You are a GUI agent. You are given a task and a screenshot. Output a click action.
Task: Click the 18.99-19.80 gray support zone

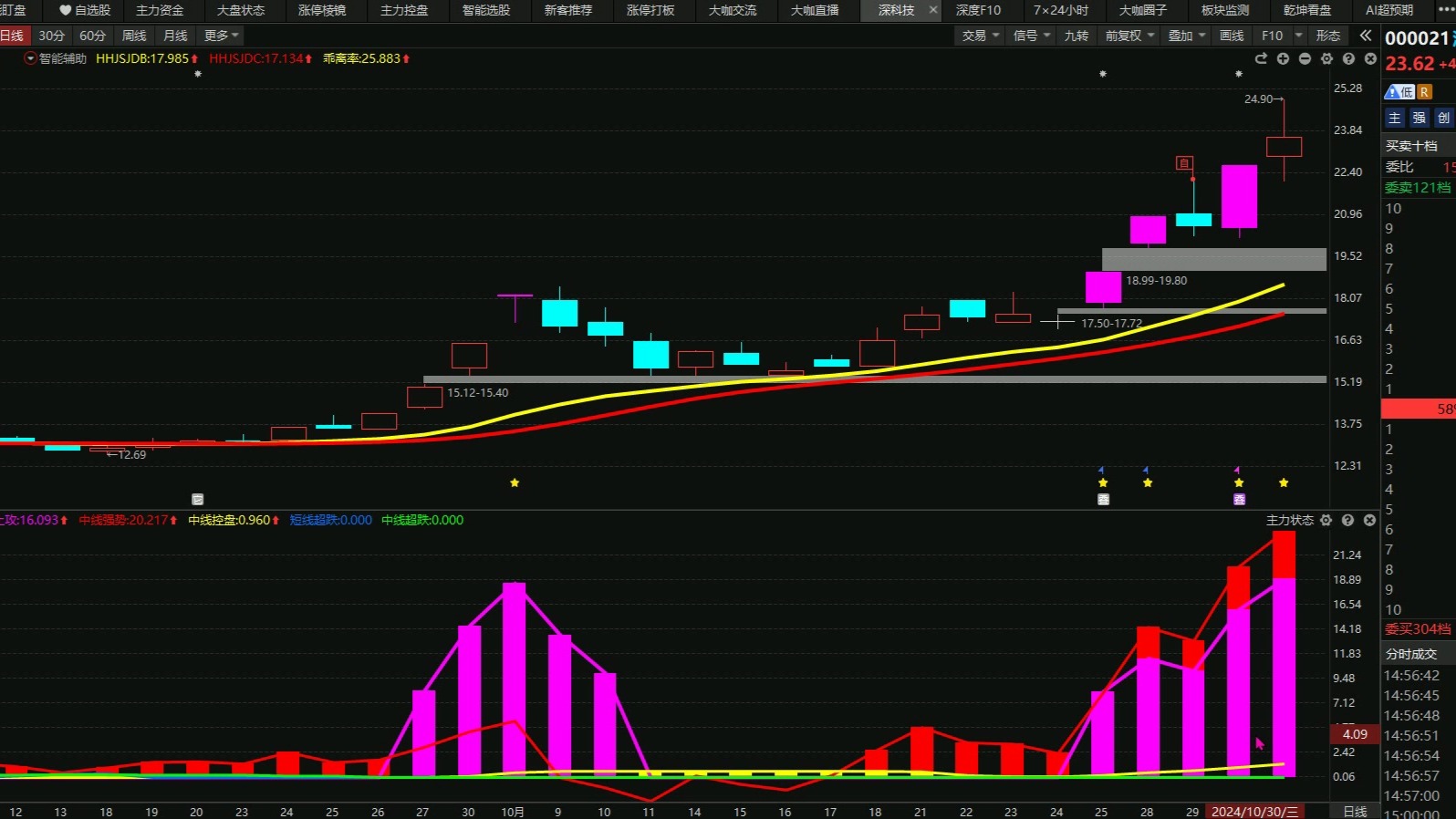[x=1213, y=259]
